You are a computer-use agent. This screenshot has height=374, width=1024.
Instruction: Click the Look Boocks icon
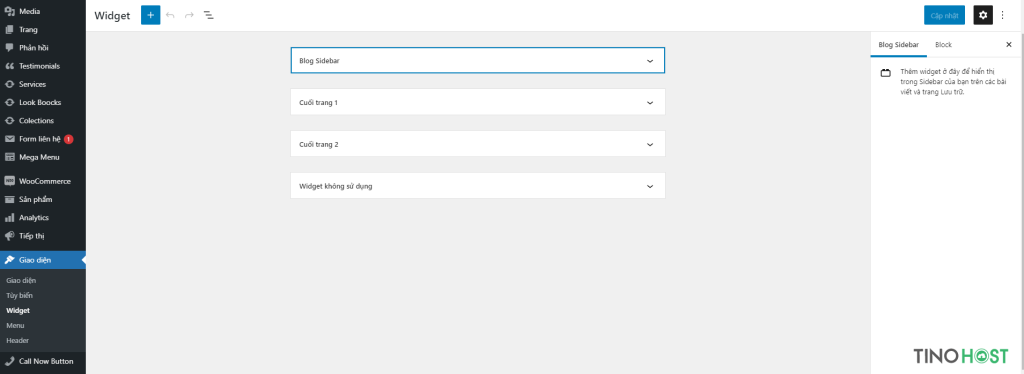pyautogui.click(x=9, y=102)
